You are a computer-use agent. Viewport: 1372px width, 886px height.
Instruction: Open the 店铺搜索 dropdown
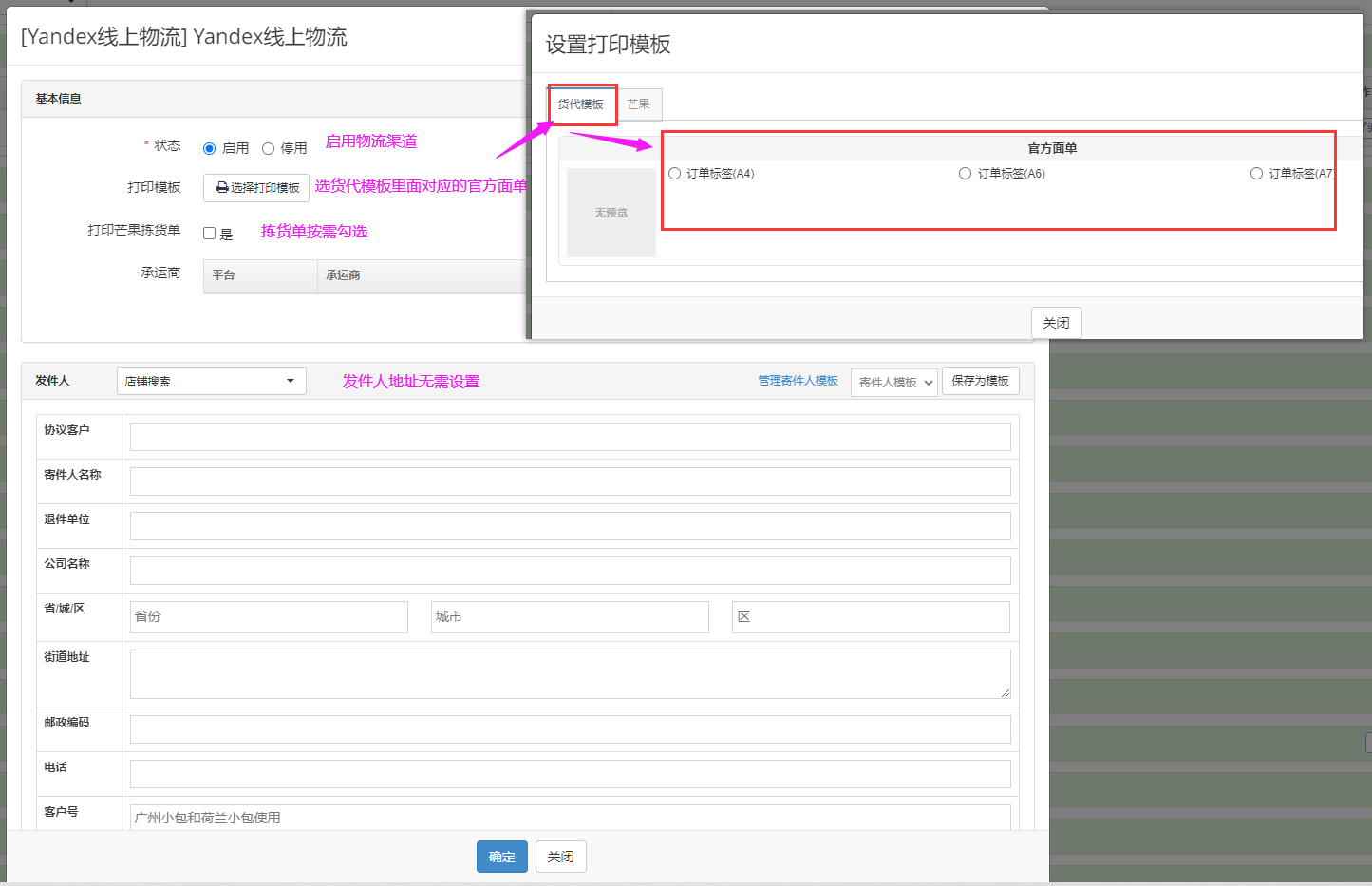(x=212, y=381)
